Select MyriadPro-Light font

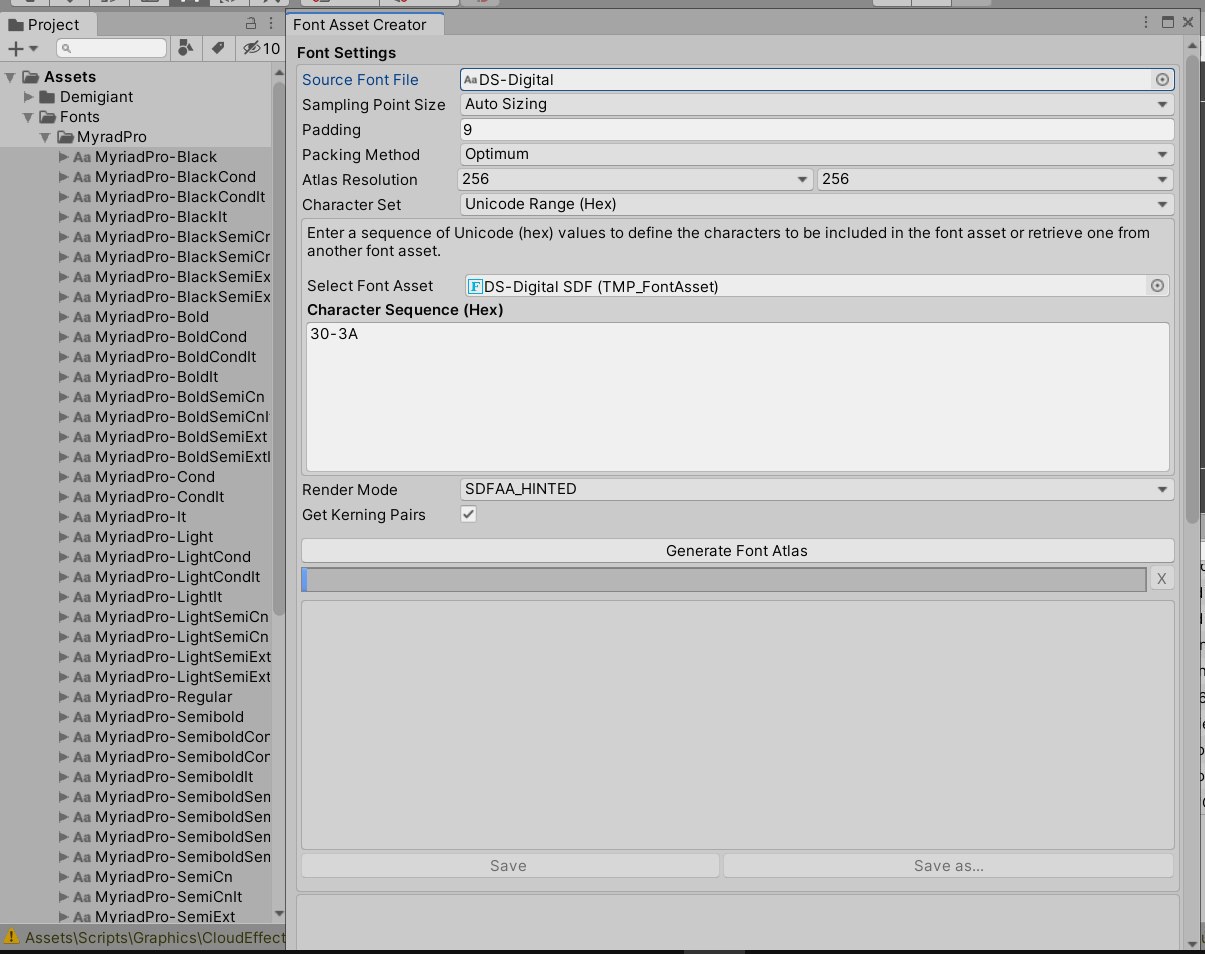pyautogui.click(x=154, y=537)
